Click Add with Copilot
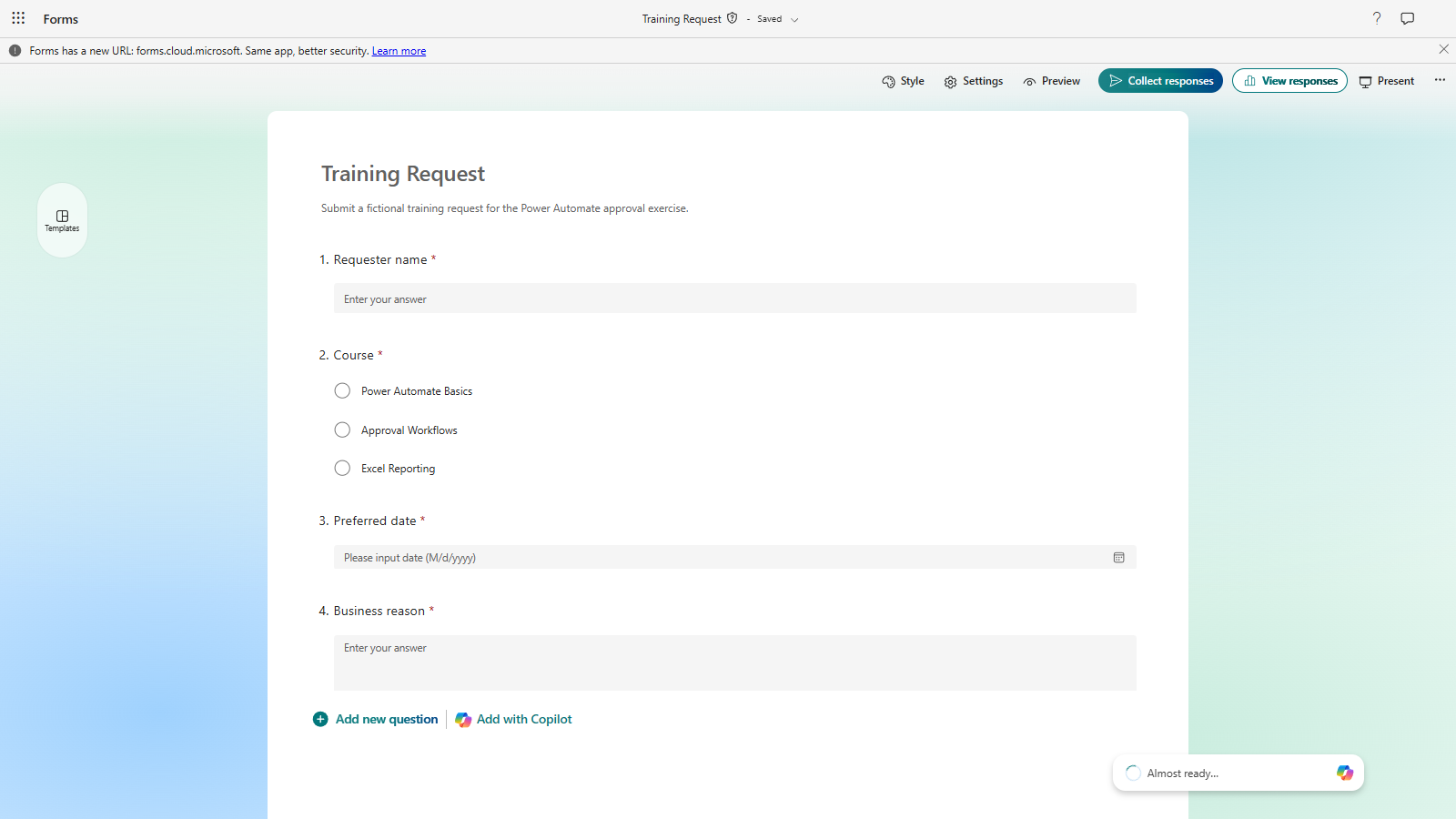Viewport: 1456px width, 819px height. click(514, 719)
